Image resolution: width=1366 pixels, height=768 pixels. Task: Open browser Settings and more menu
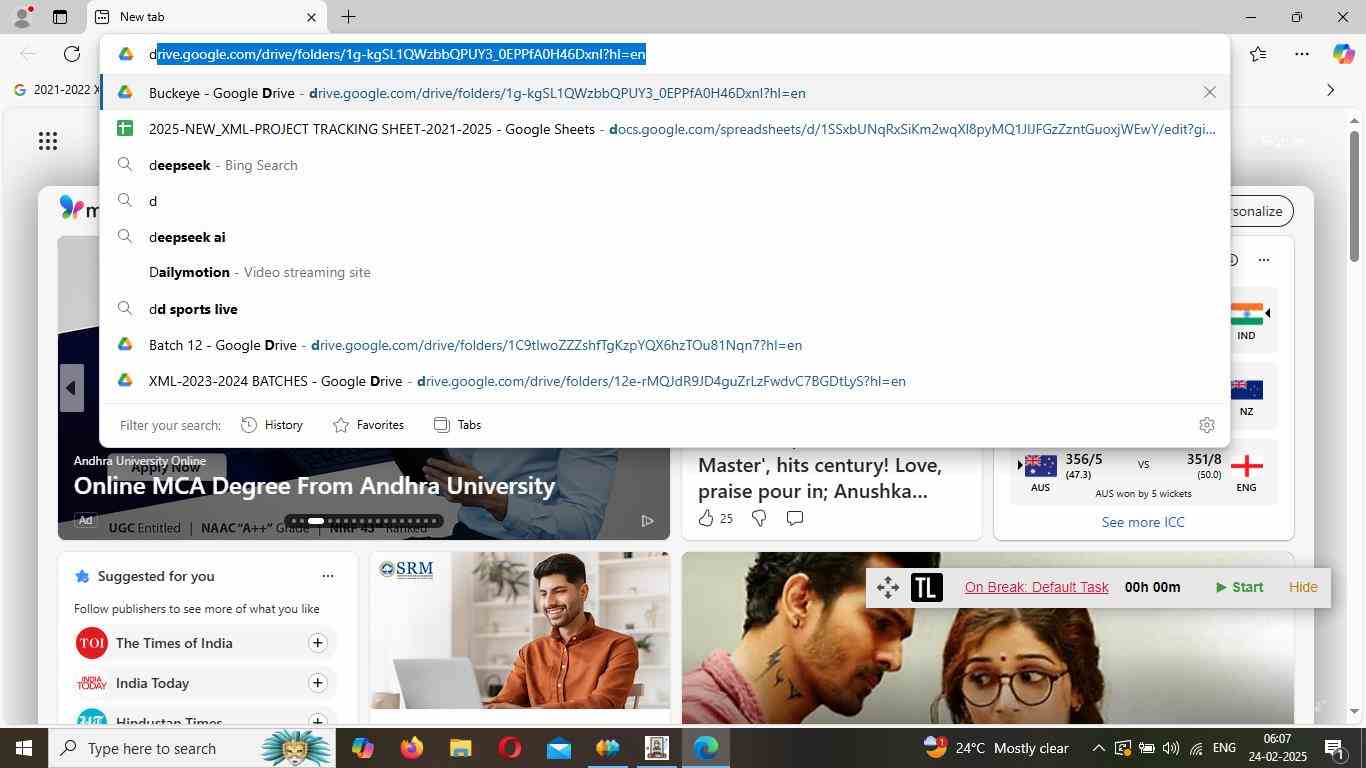click(1301, 54)
